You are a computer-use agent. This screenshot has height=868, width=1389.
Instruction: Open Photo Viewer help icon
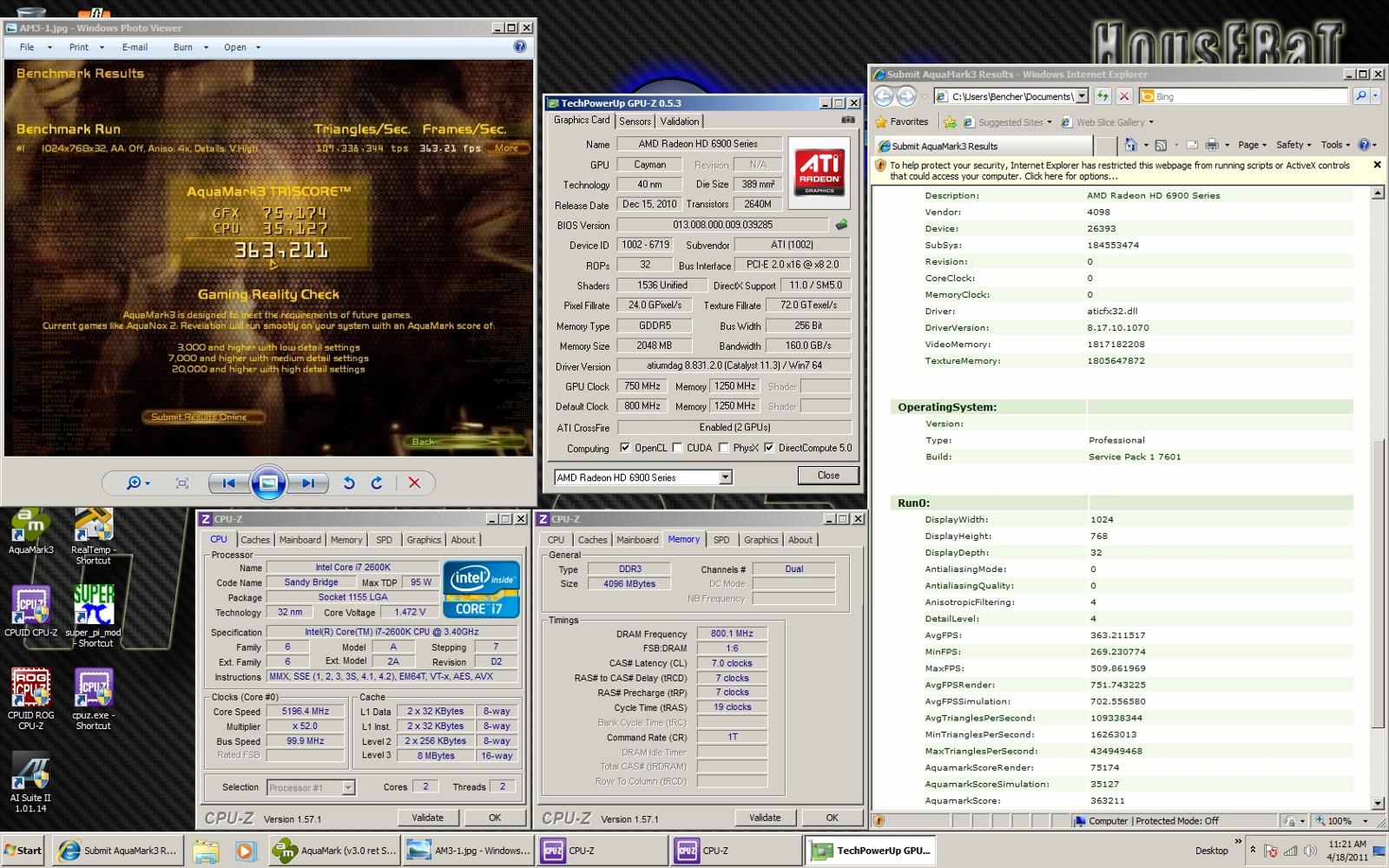point(519,47)
